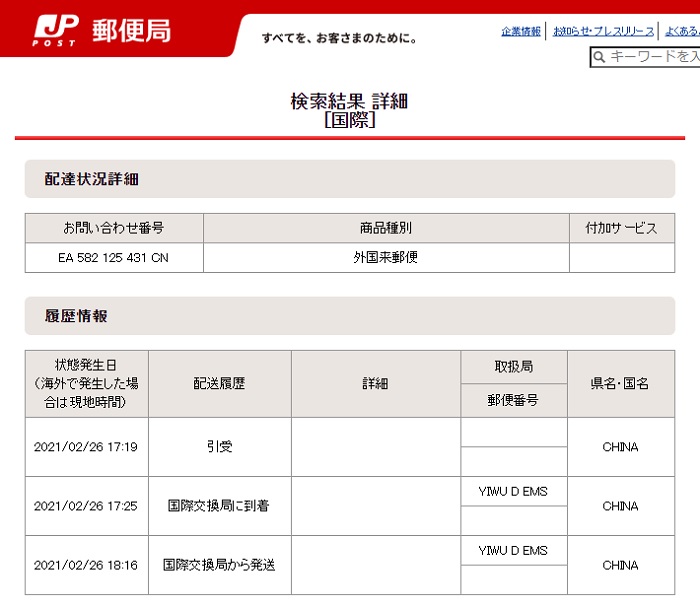Click the 外国来郵便 cell
The image size is (700, 606).
click(386, 257)
